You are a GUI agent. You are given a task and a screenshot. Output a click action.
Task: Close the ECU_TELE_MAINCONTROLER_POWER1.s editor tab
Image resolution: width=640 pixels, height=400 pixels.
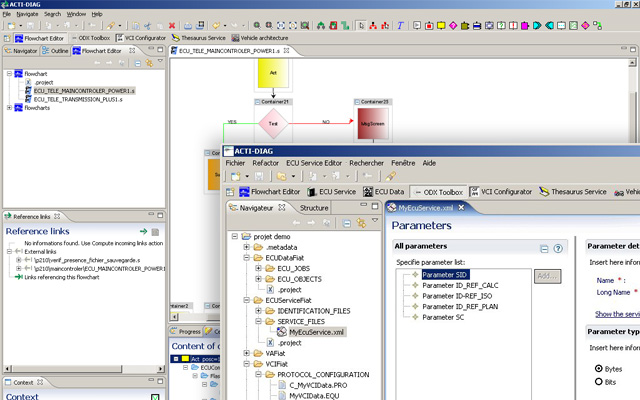click(287, 51)
